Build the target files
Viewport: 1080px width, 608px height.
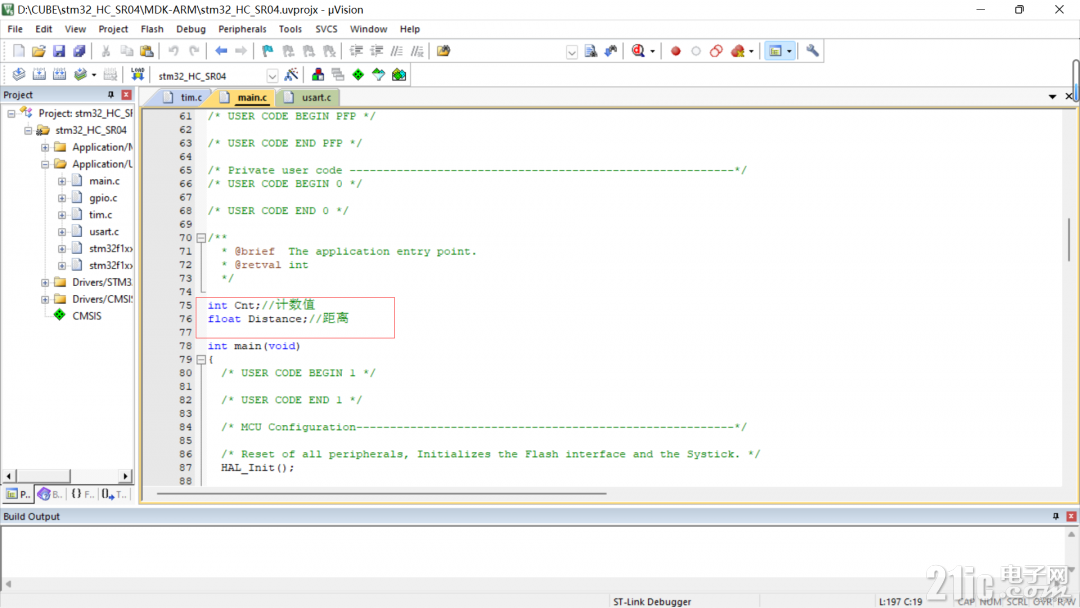(x=39, y=74)
